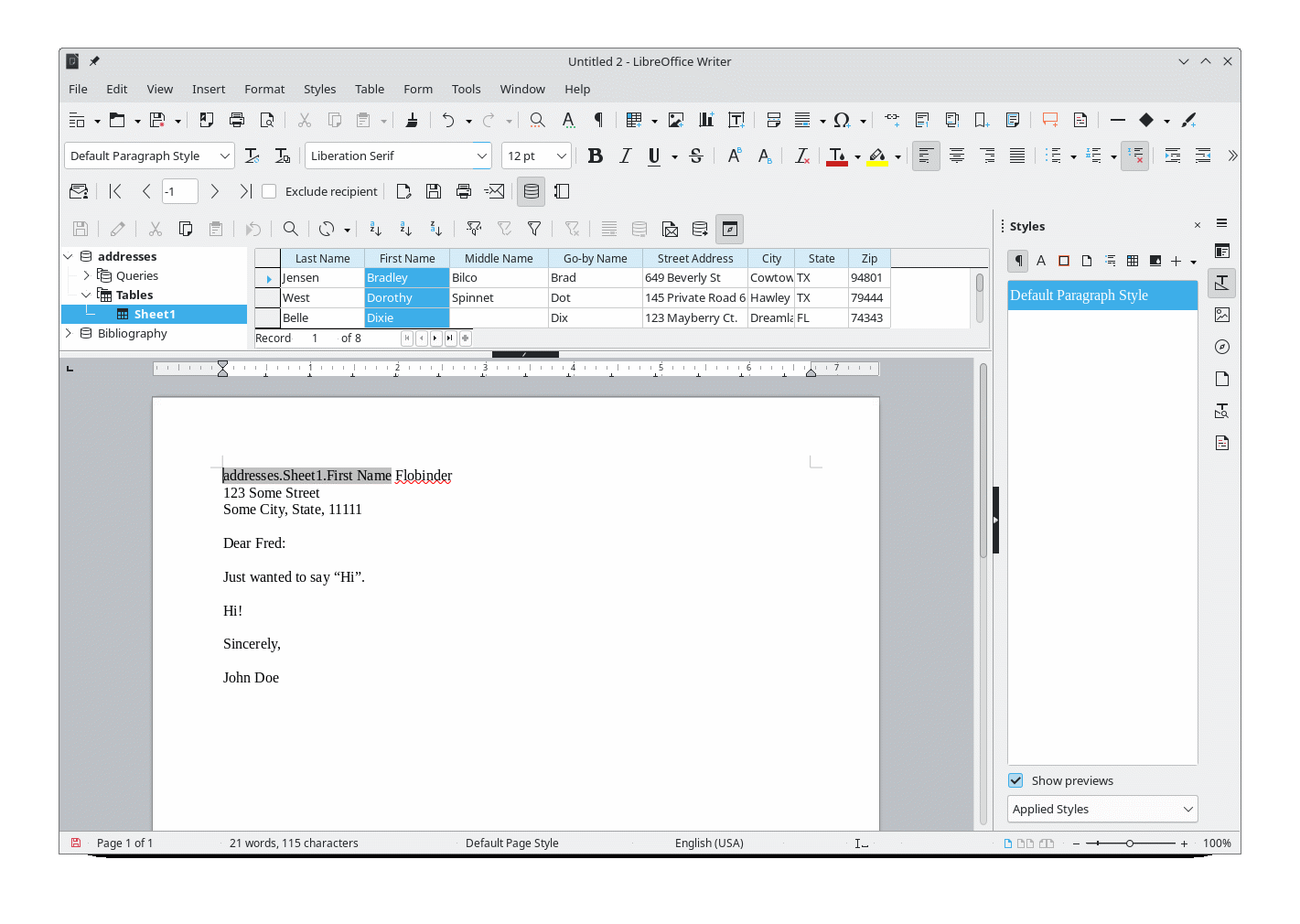Click the Insert Special Character omega icon
1300x924 pixels.
[x=842, y=120]
